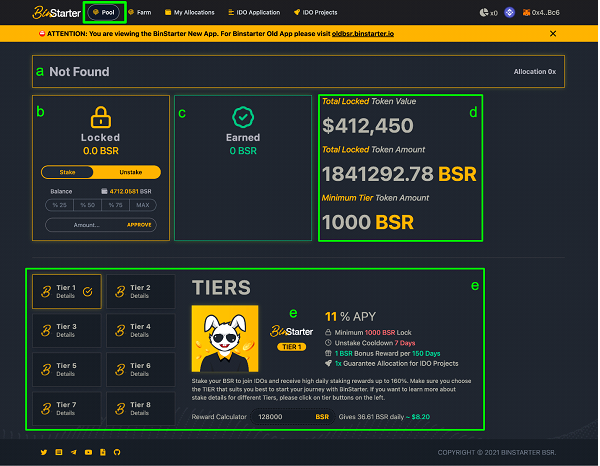Click the rabbit mascot Tier 1 image

[x=225, y=339]
